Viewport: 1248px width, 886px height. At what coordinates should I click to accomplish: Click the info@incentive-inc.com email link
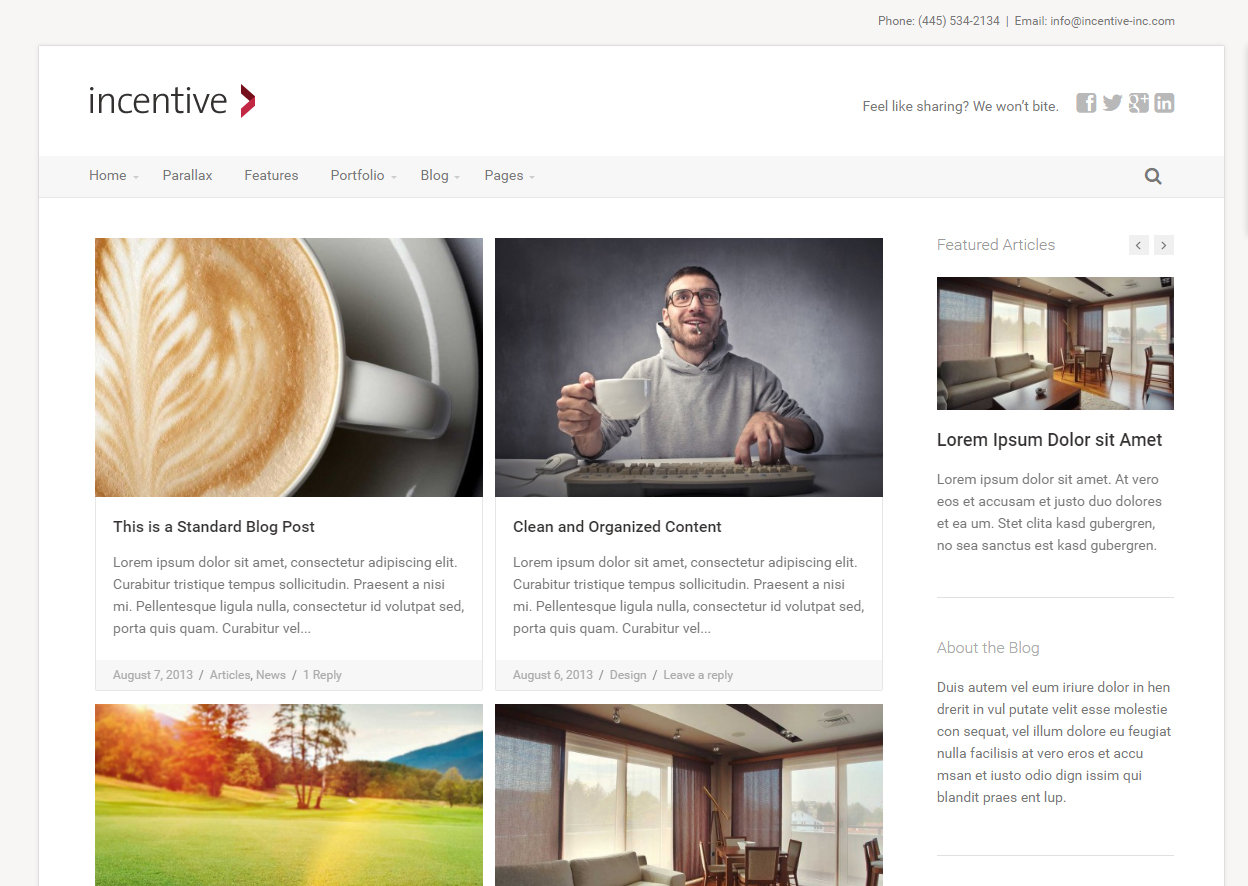tap(1112, 21)
